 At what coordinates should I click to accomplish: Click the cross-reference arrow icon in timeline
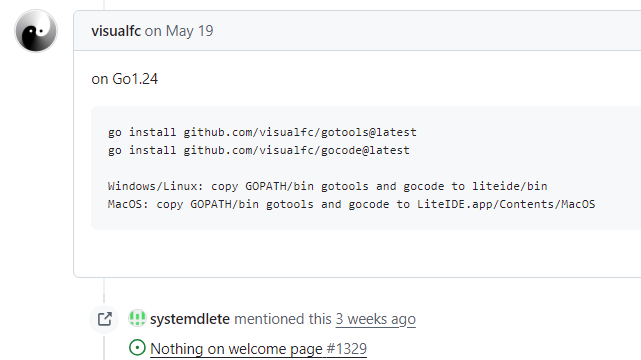click(x=105, y=319)
